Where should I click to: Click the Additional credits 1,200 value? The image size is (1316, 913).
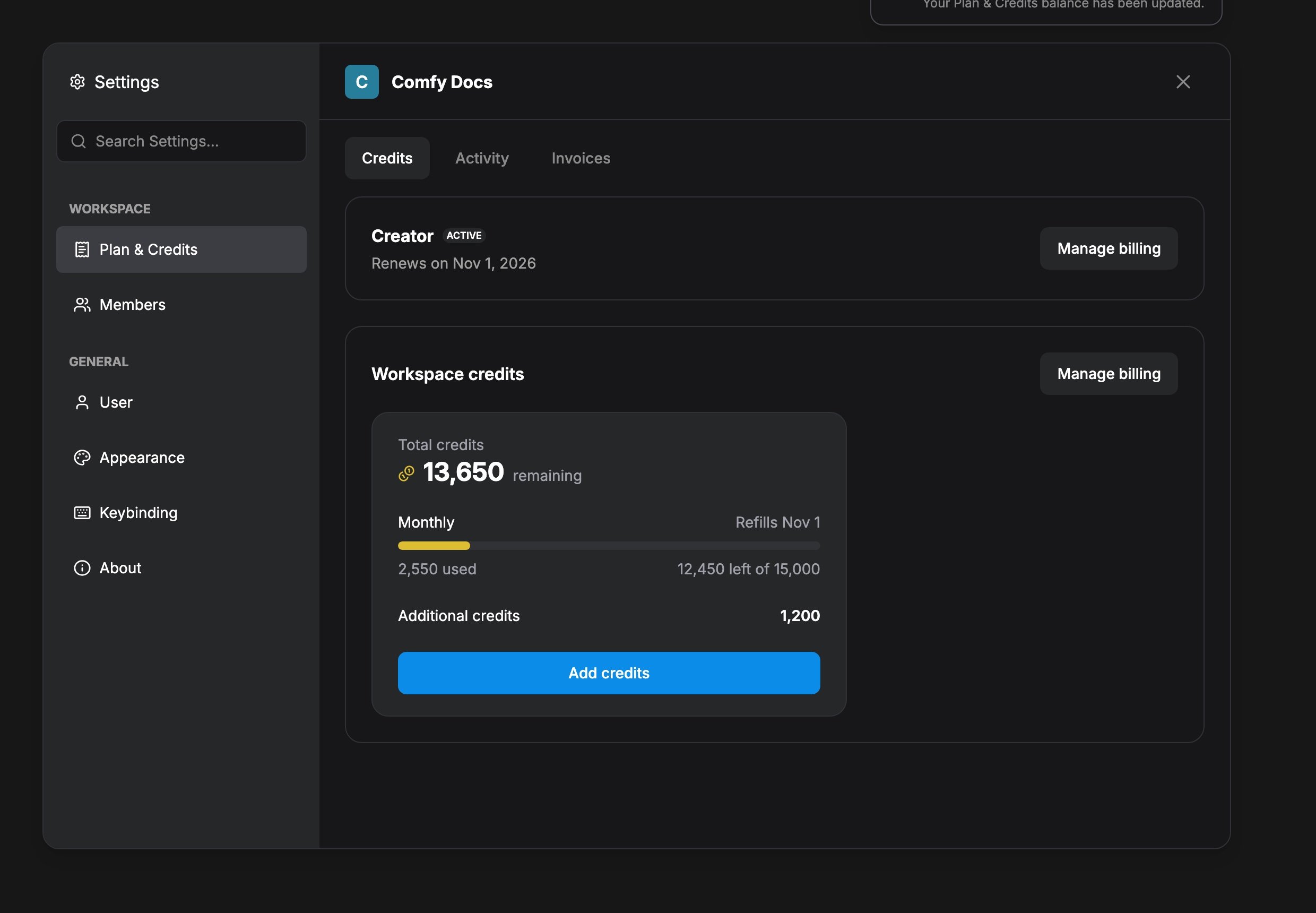point(800,616)
